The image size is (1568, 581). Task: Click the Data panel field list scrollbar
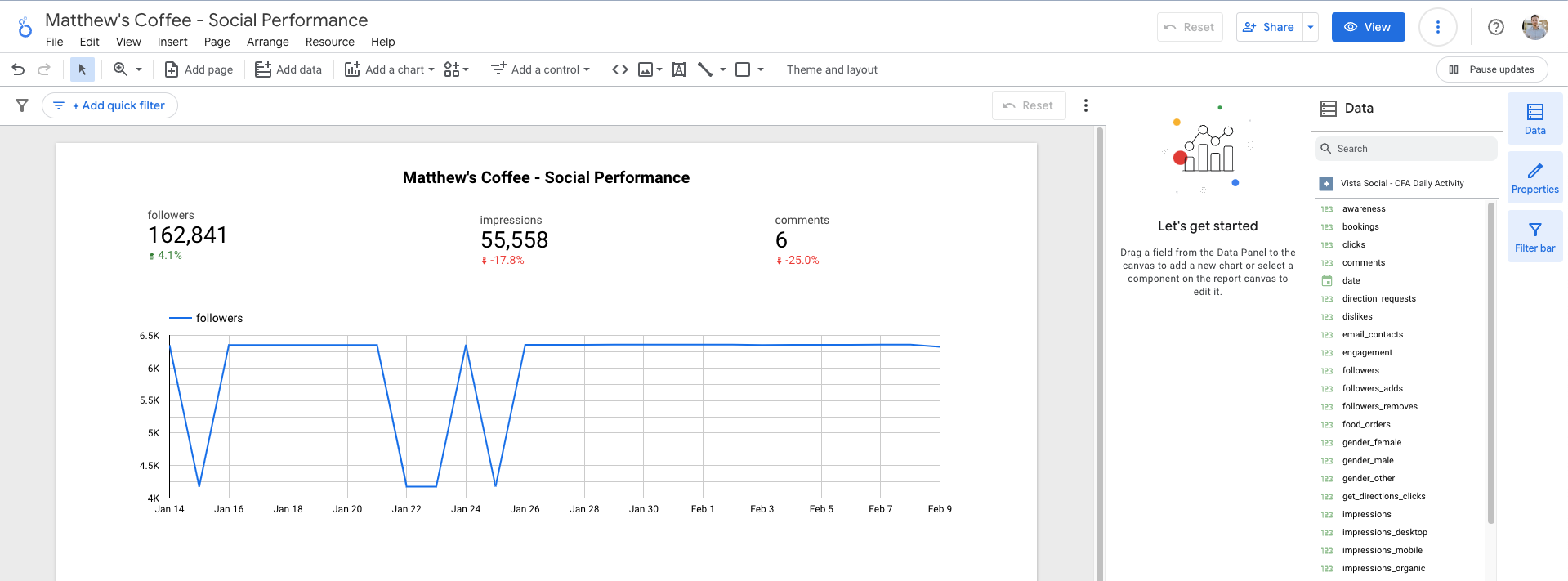[x=1491, y=364]
